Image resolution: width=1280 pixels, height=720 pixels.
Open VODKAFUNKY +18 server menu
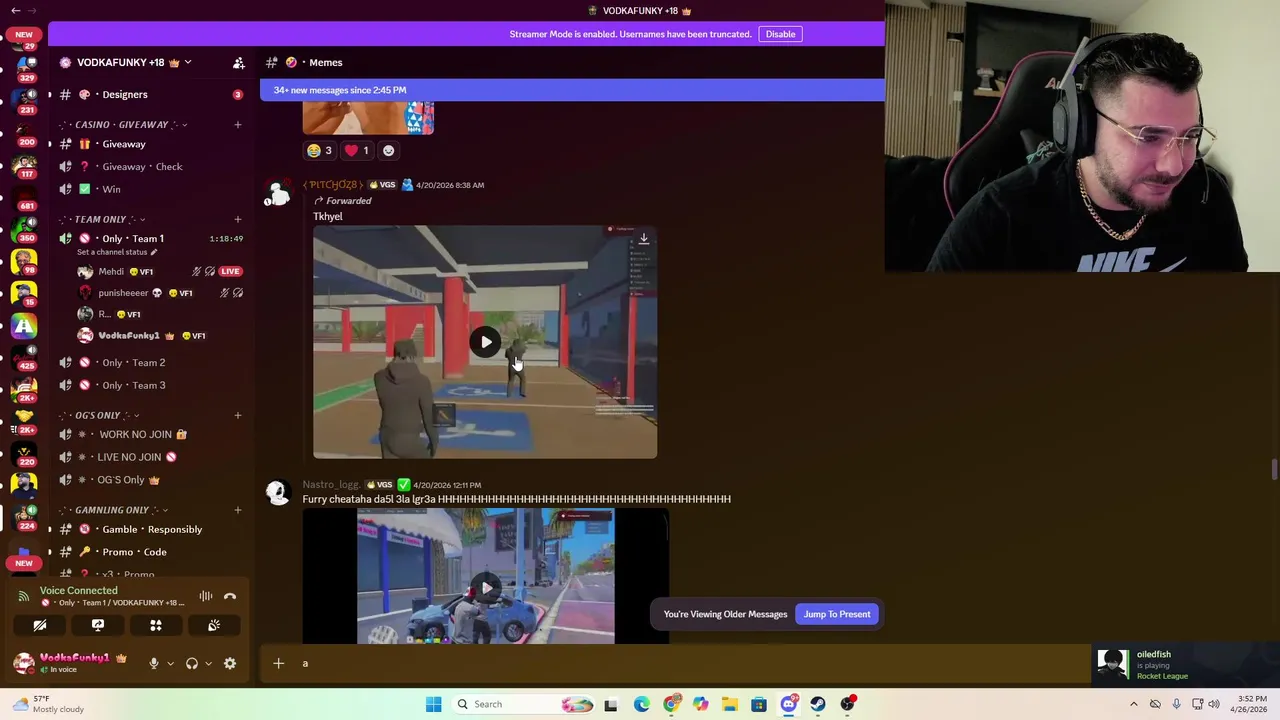(127, 62)
